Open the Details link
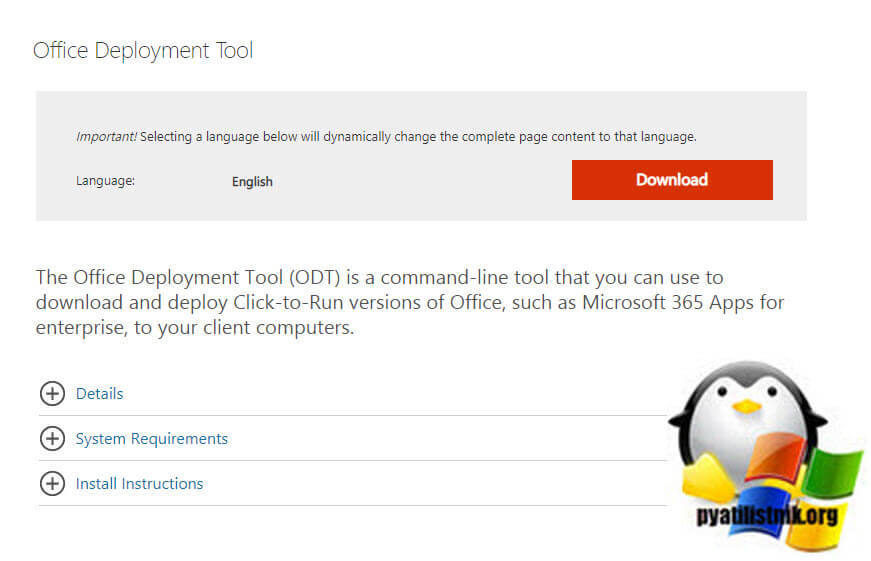This screenshot has width=871, height=561. 99,394
